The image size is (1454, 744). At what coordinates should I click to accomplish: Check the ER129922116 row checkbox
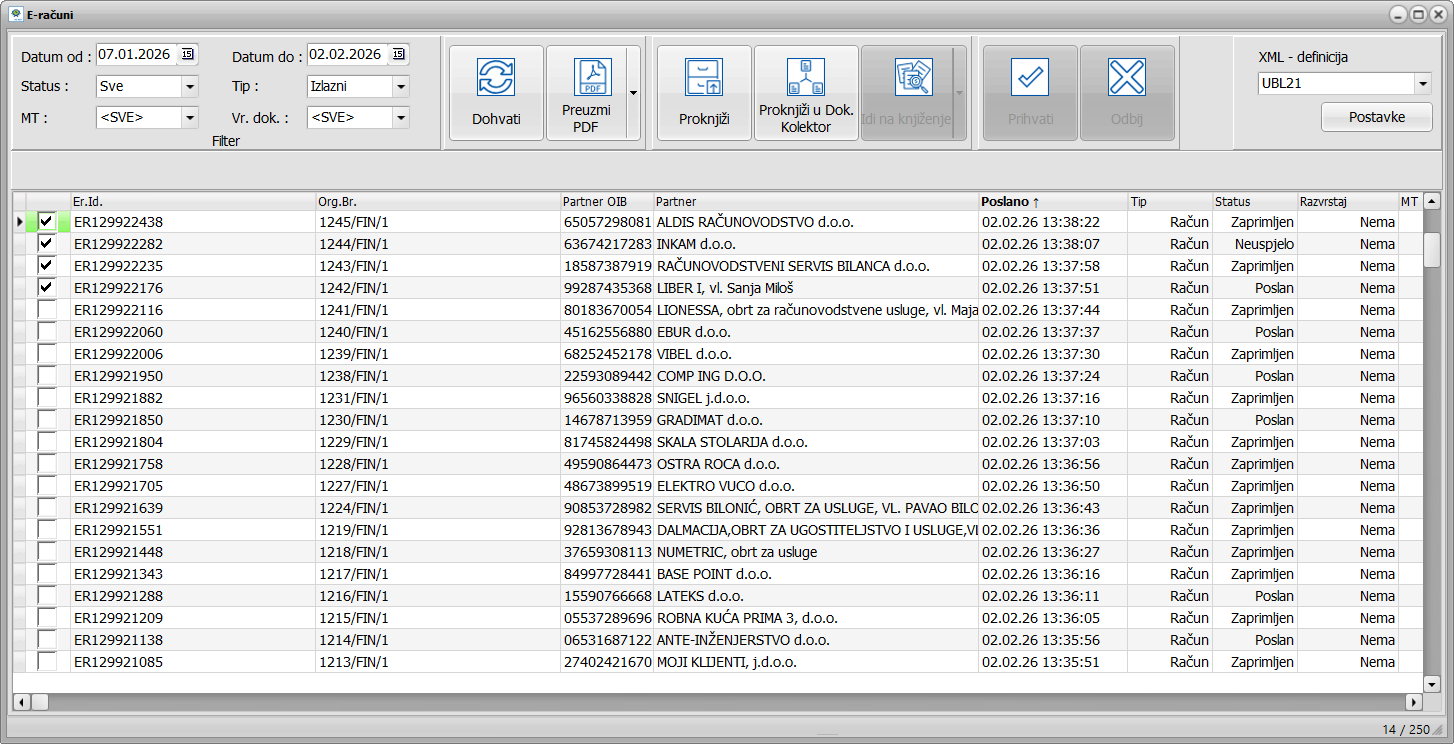pos(47,310)
